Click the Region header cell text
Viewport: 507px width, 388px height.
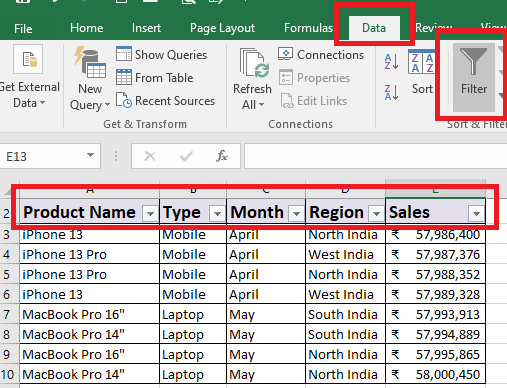[336, 212]
